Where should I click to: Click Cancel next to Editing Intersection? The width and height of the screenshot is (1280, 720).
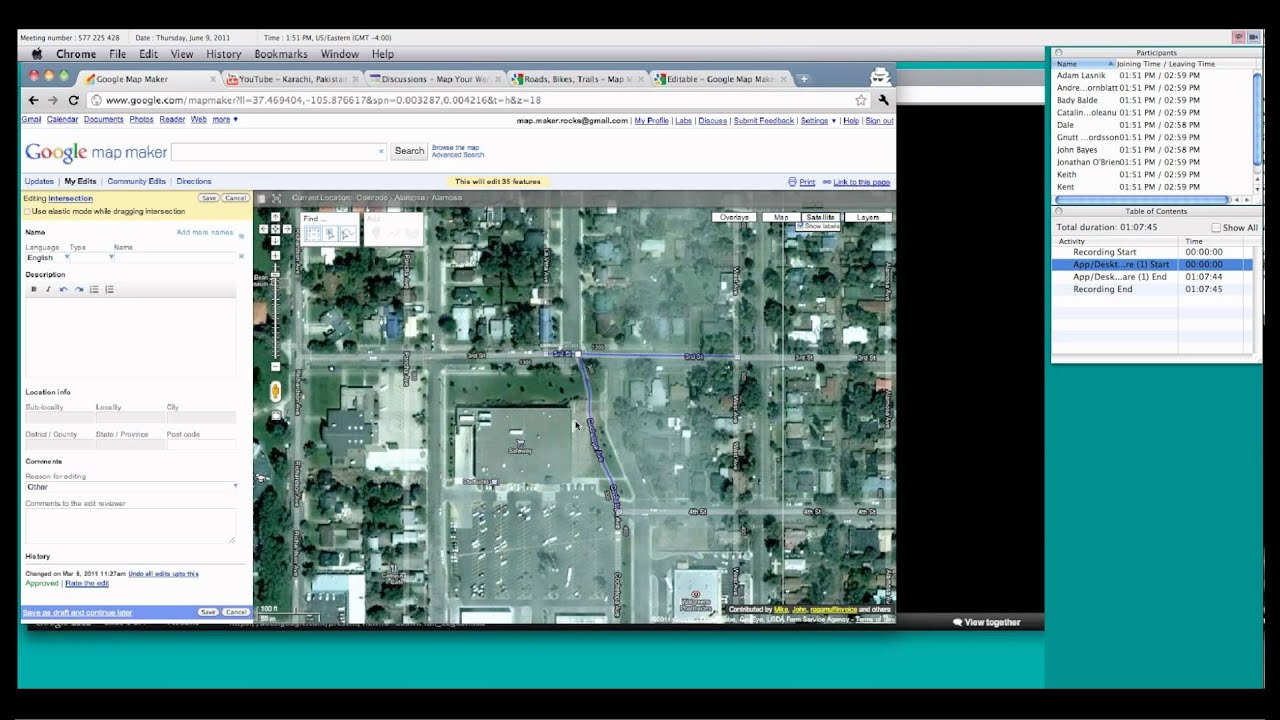pyautogui.click(x=235, y=198)
